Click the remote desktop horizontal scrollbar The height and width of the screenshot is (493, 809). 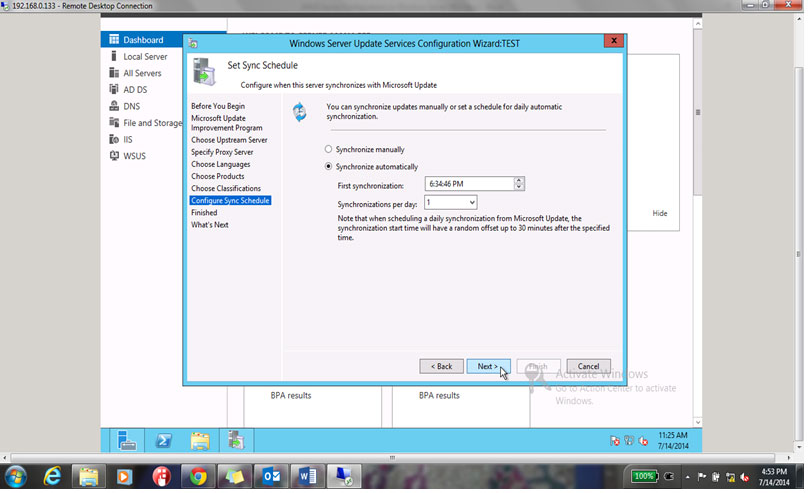(392, 457)
